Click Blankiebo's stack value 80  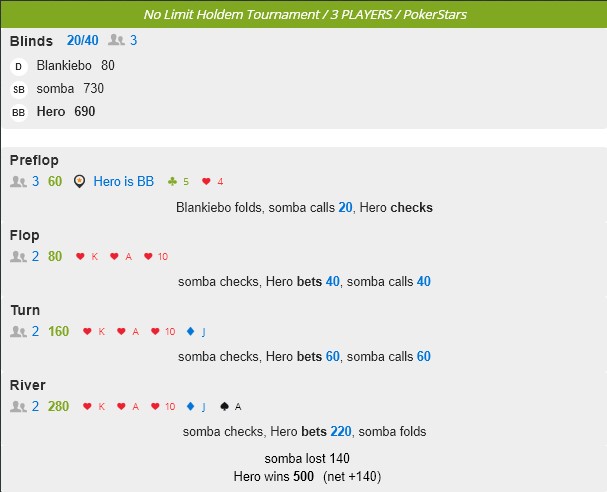(x=108, y=65)
